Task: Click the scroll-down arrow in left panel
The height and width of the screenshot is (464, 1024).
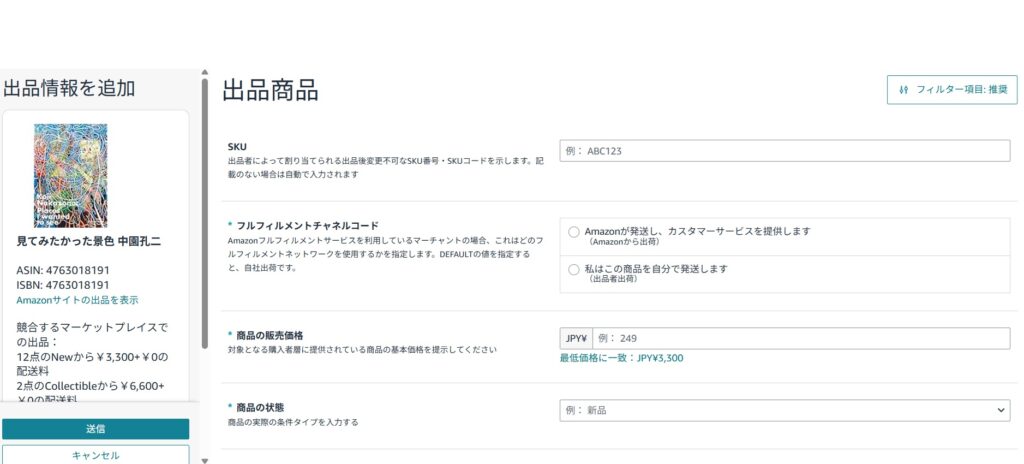Action: tap(205, 460)
